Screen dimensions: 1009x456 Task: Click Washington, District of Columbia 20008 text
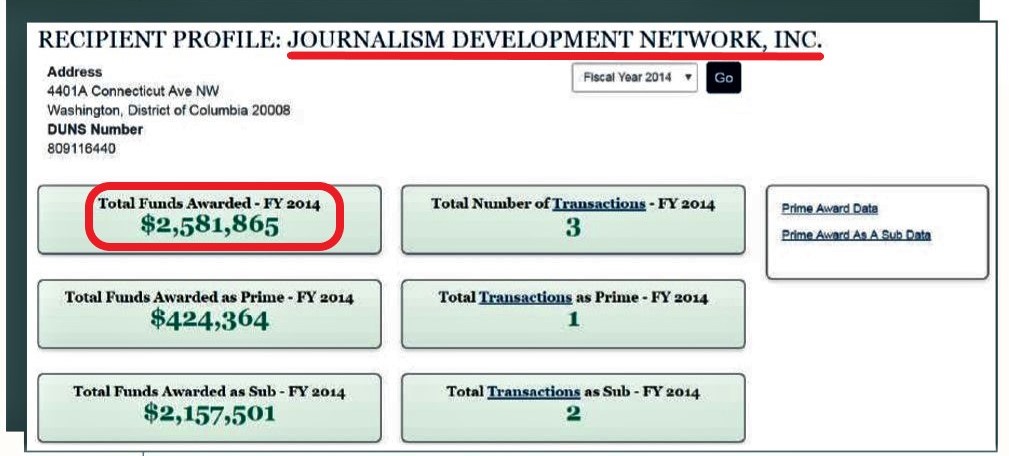click(x=168, y=110)
